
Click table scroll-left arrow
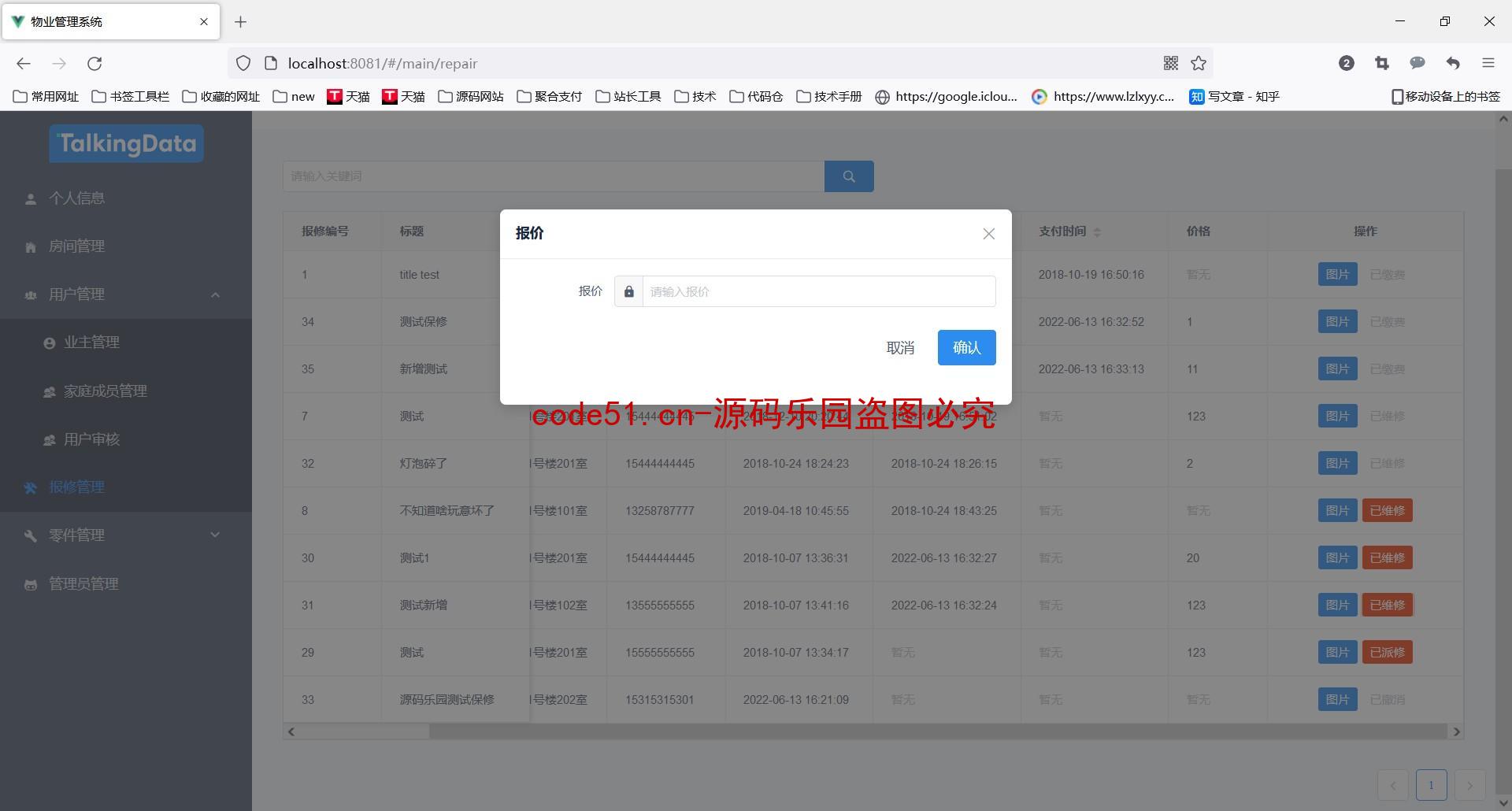291,731
